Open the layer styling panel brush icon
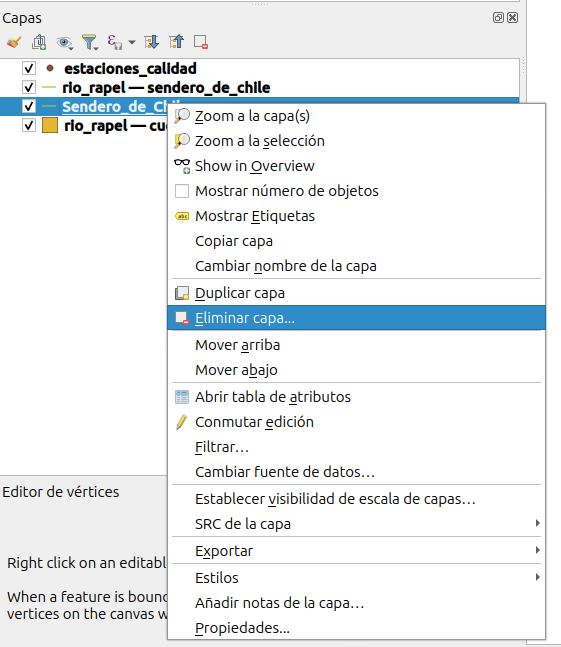561x647 pixels. (14, 42)
